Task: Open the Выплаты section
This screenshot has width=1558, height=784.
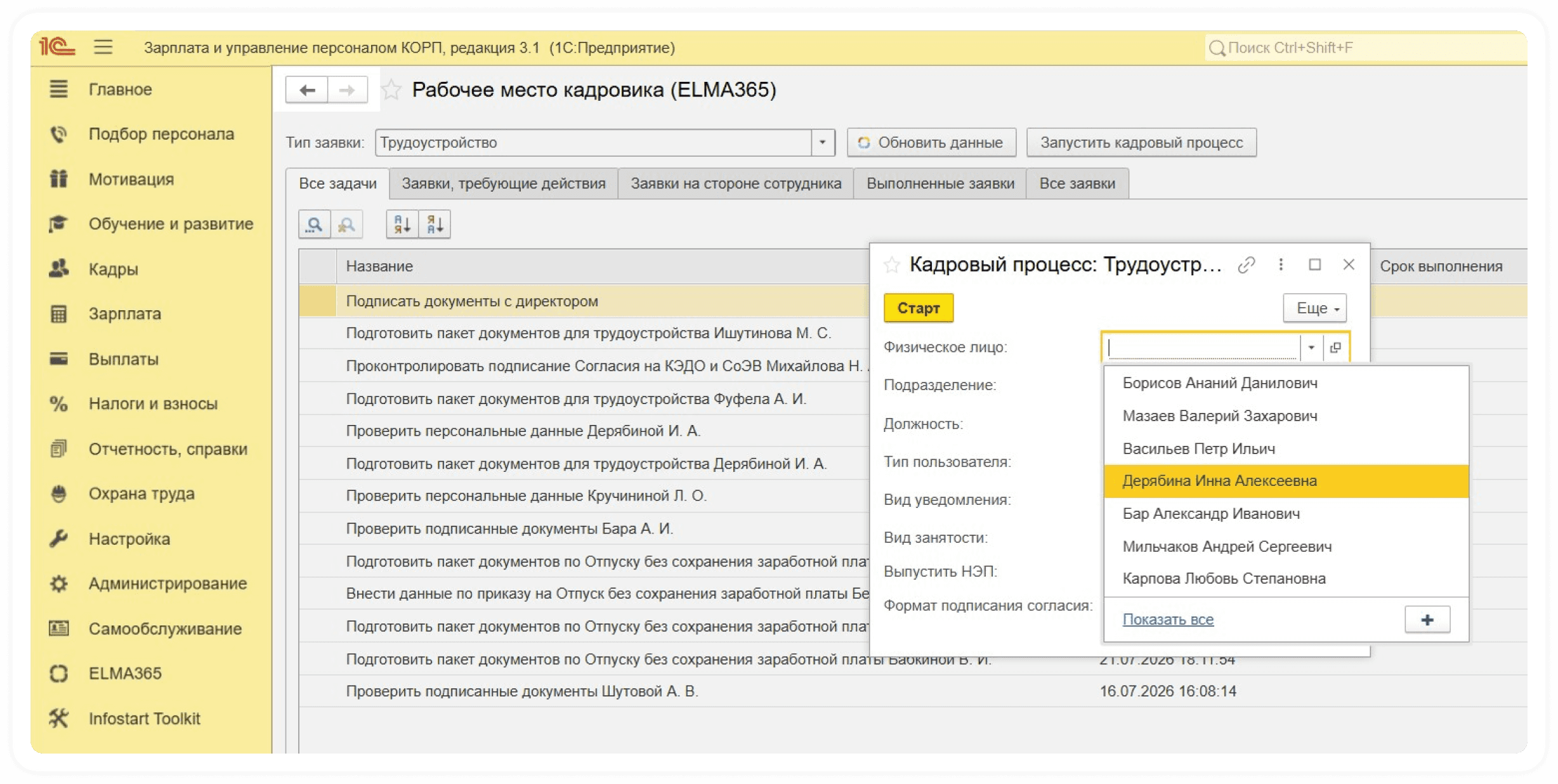Action: (123, 359)
